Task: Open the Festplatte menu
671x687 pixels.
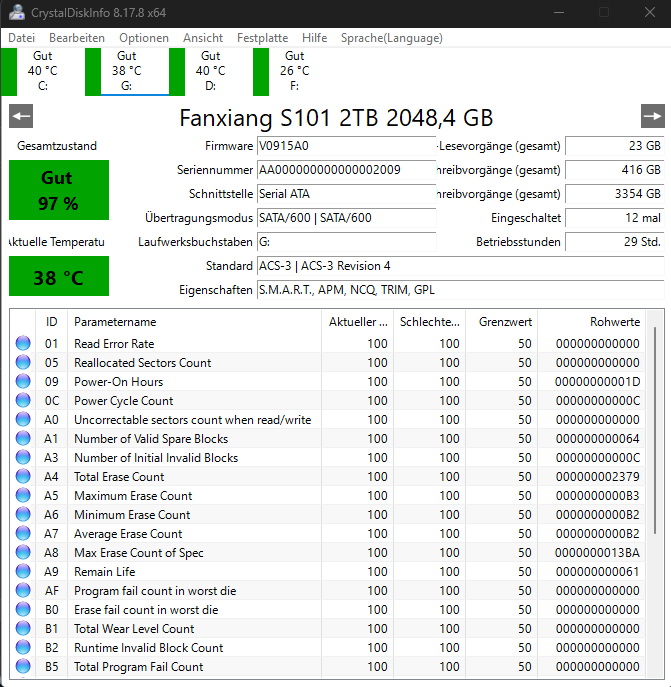Action: [263, 38]
